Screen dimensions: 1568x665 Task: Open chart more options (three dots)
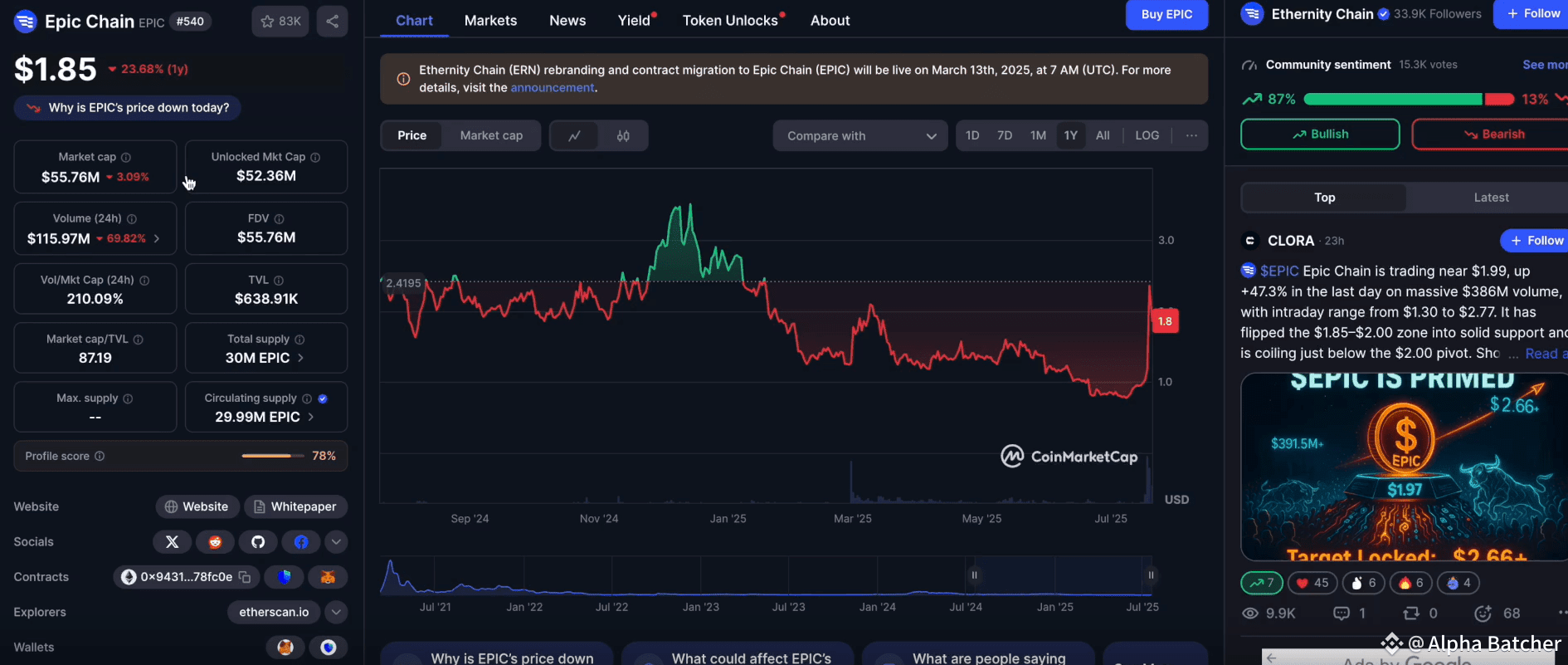click(x=1191, y=135)
